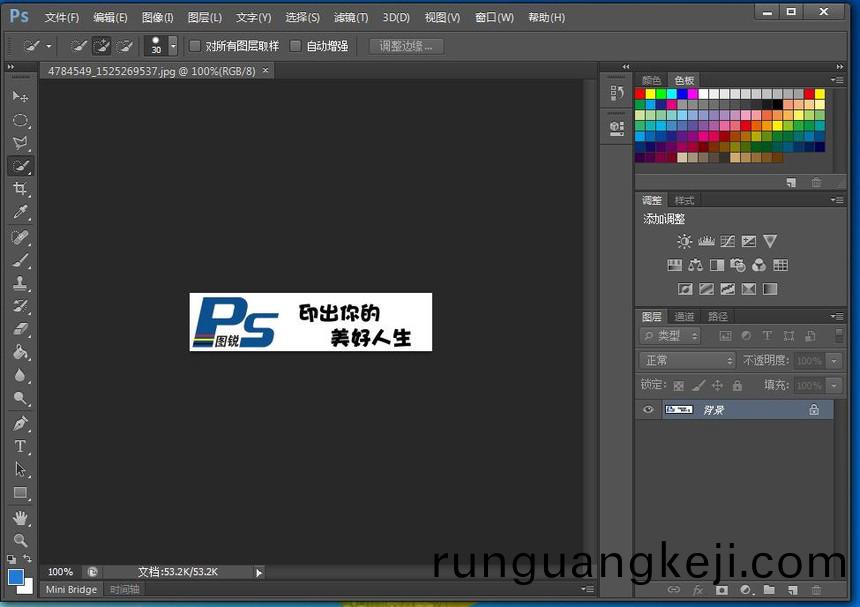Click the Brightness/Contrast adjustment icon
Screen dimensions: 860x607
684,241
